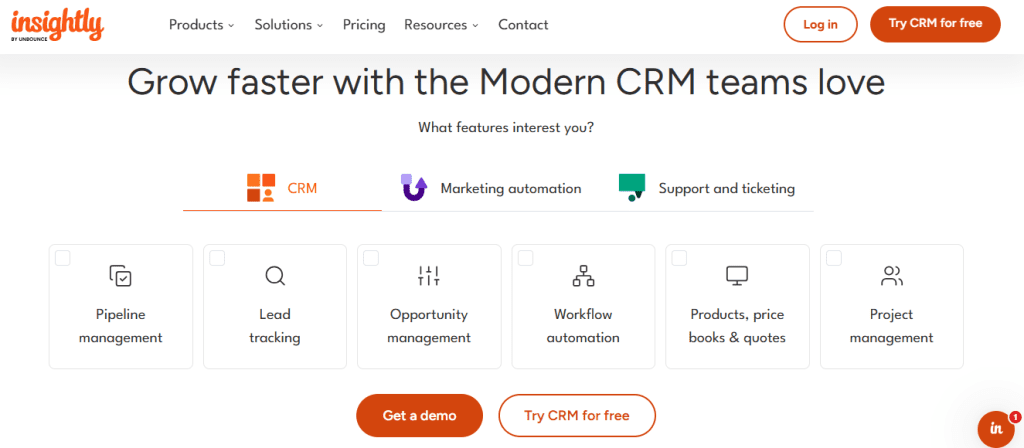Click the Project management people icon

(x=891, y=276)
